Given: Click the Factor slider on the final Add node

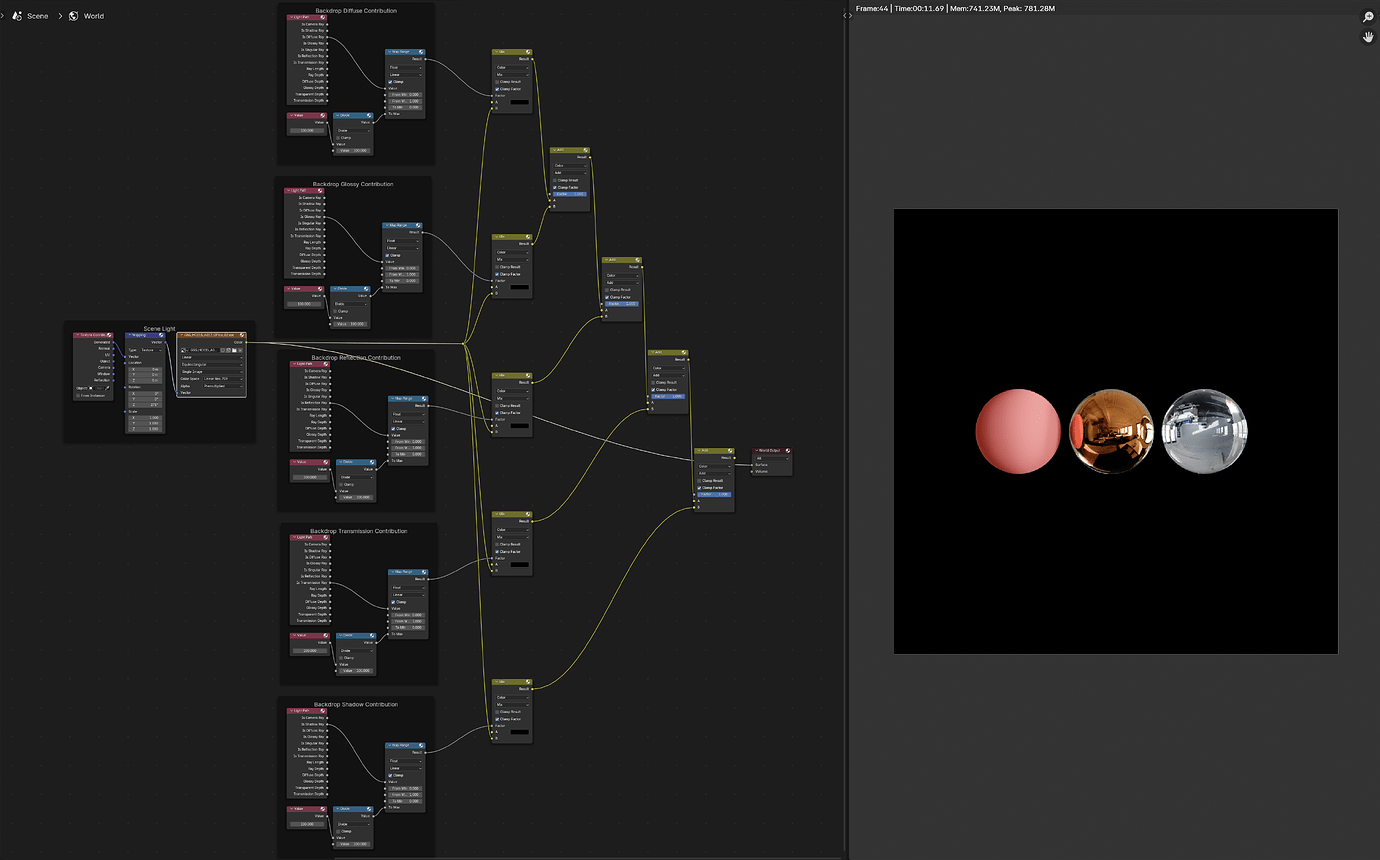Looking at the screenshot, I should (x=714, y=494).
